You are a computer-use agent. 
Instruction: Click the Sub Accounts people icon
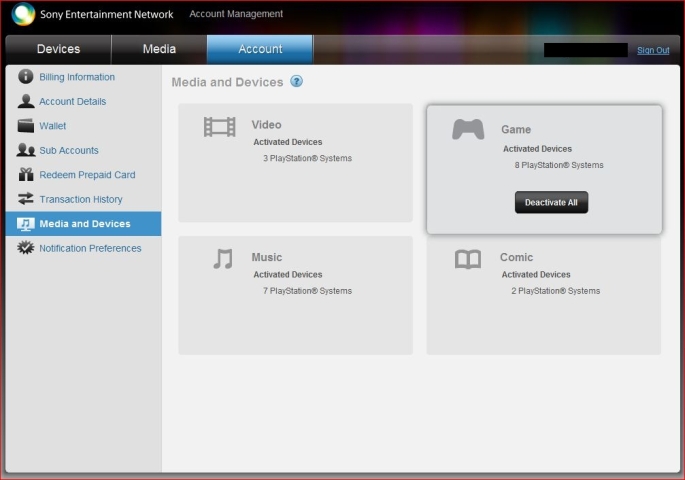coord(26,150)
